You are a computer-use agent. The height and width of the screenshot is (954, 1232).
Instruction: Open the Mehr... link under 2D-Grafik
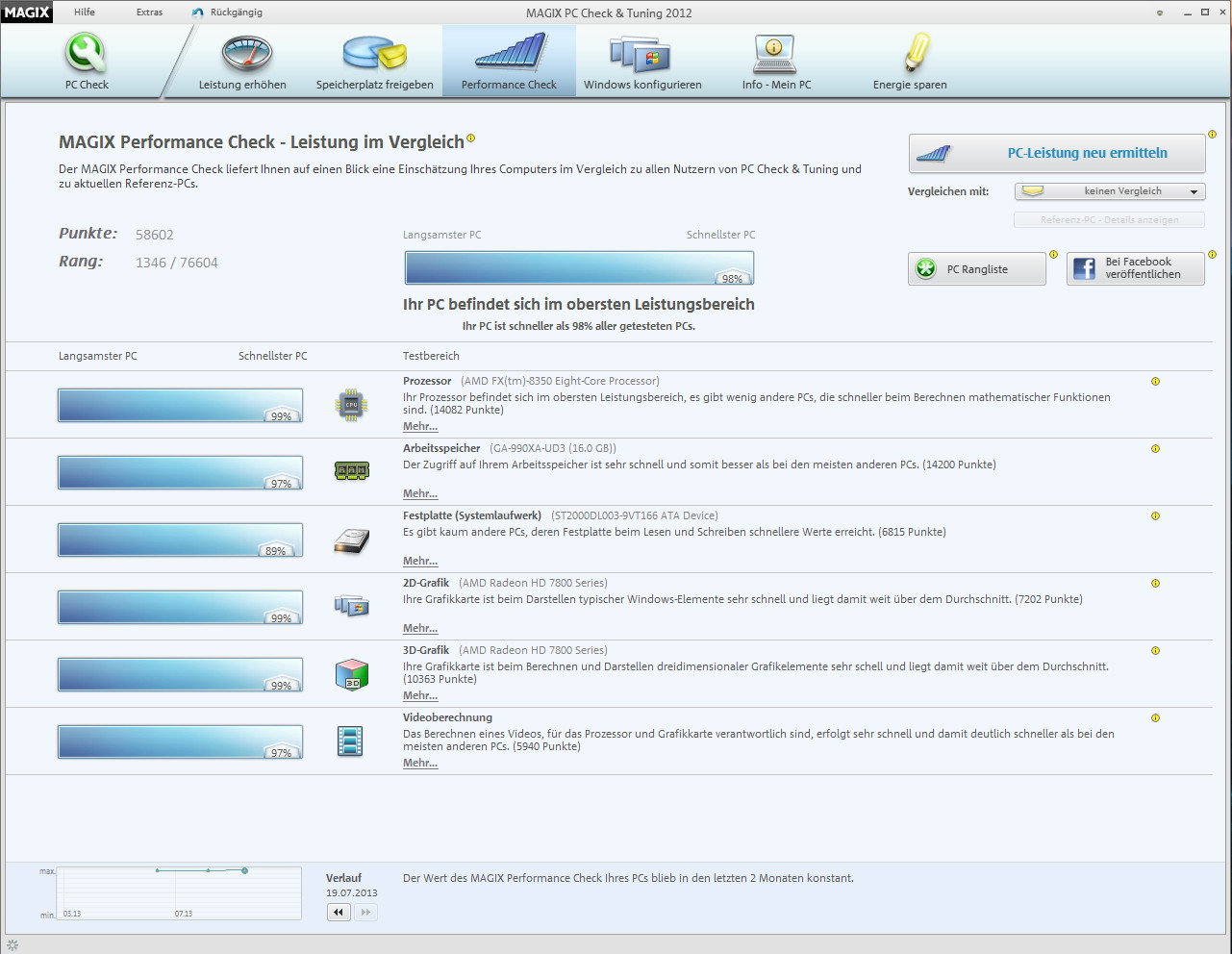[420, 628]
